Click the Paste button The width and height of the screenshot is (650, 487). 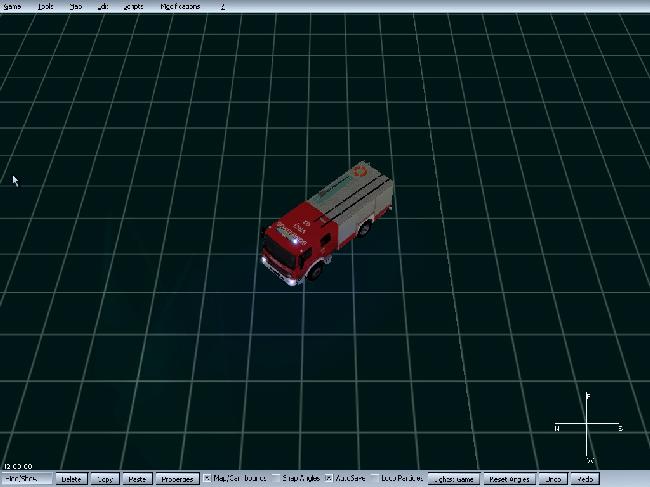coord(137,479)
